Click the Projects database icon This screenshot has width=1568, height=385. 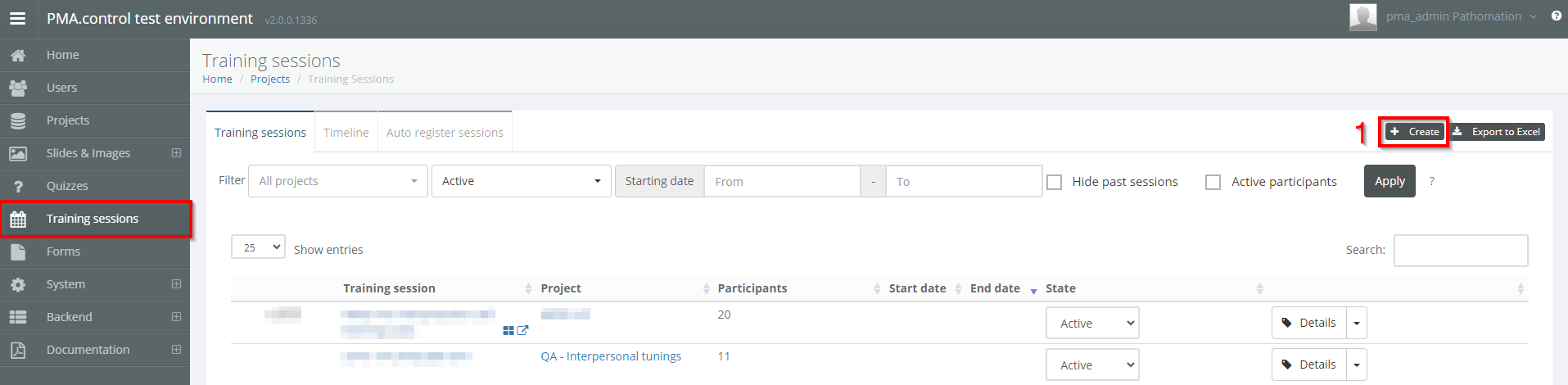pos(18,120)
